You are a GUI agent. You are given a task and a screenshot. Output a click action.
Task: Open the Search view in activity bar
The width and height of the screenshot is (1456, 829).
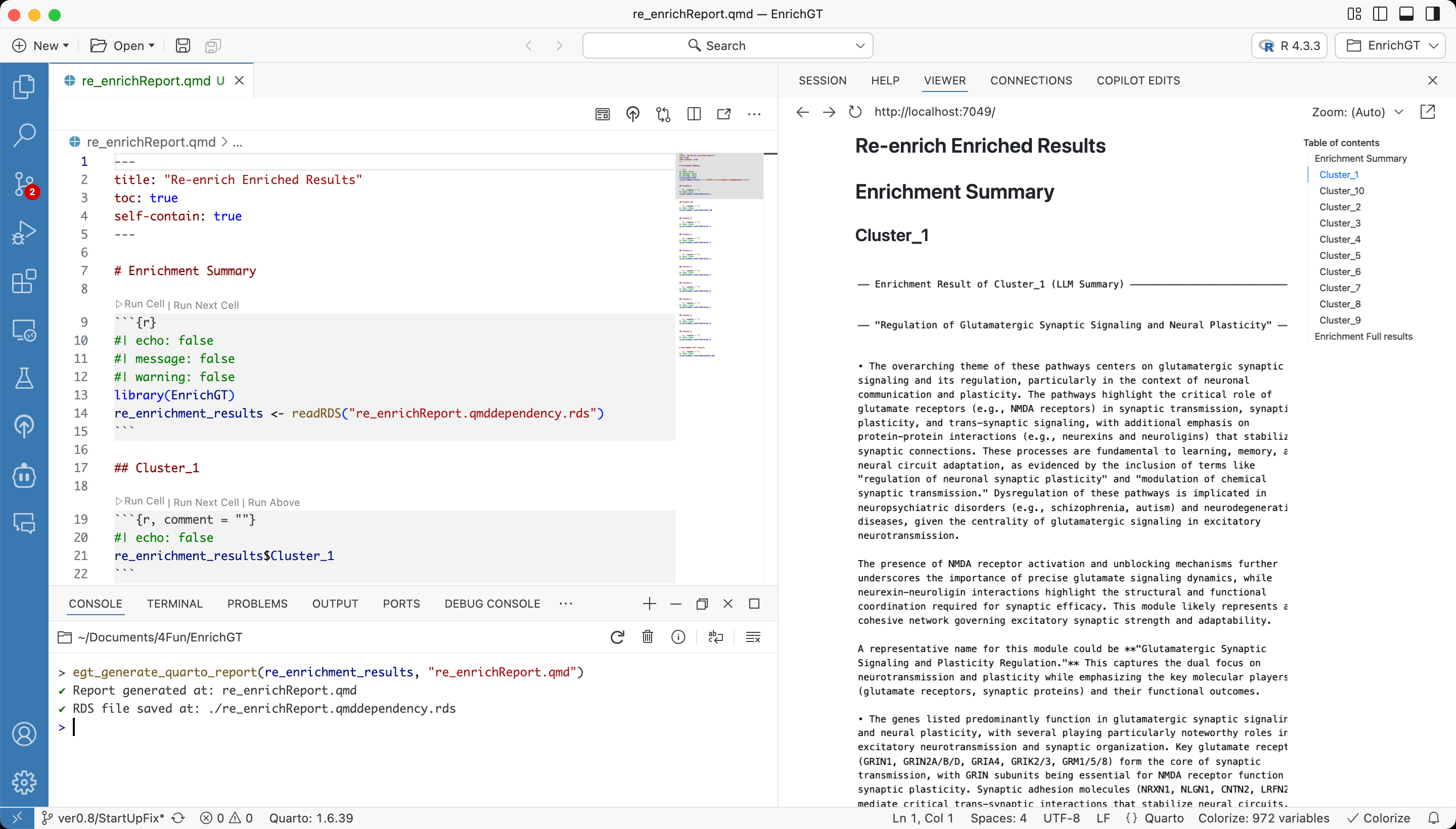pos(24,135)
